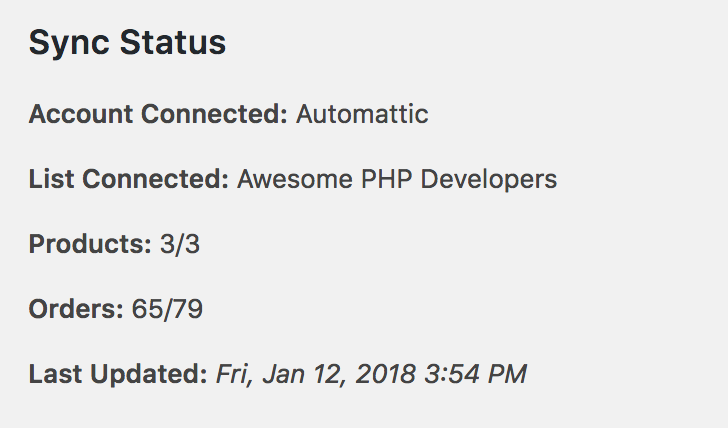Viewport: 728px width, 428px height.
Task: Click the 65/79 orders count
Action: 167,309
